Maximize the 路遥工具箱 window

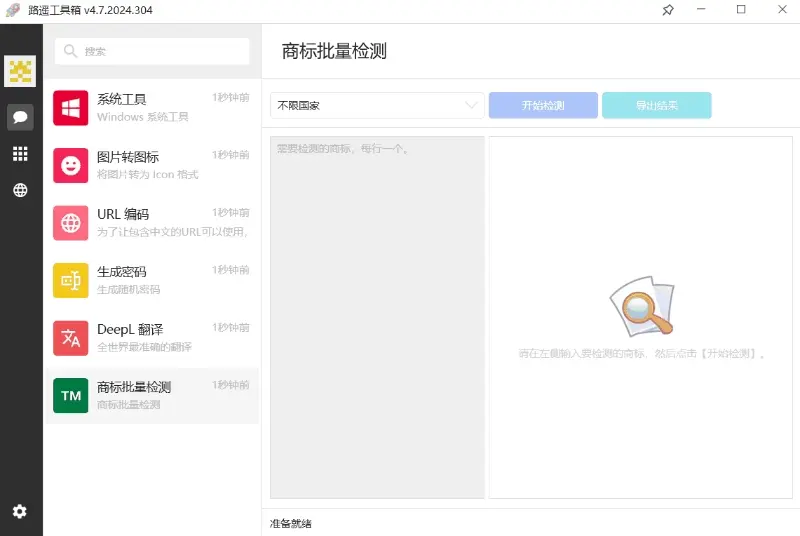click(x=741, y=9)
